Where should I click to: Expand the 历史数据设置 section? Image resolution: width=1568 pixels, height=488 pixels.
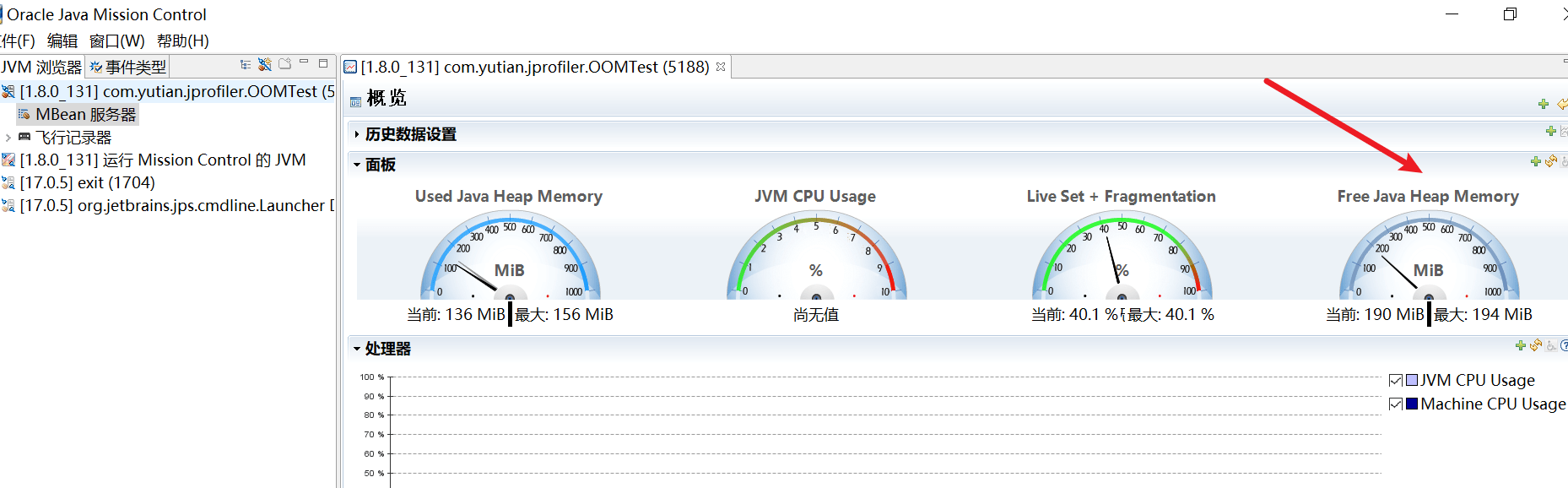[357, 134]
